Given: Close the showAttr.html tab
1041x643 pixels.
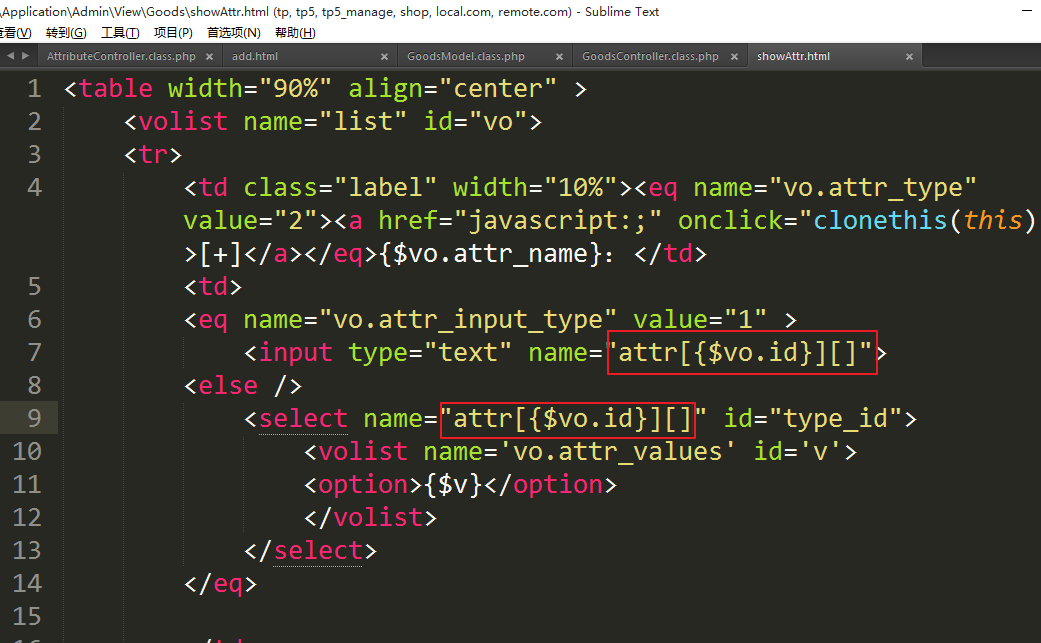Looking at the screenshot, I should (909, 57).
